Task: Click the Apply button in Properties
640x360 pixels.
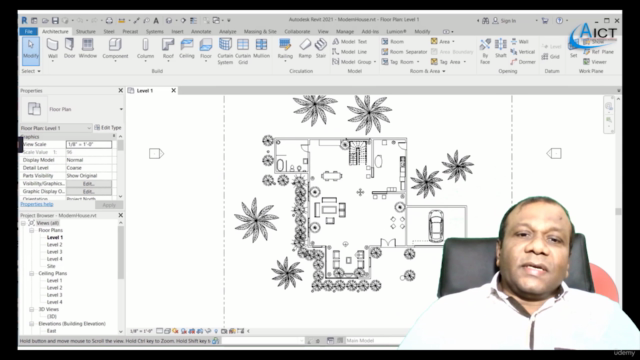Action: [109, 205]
